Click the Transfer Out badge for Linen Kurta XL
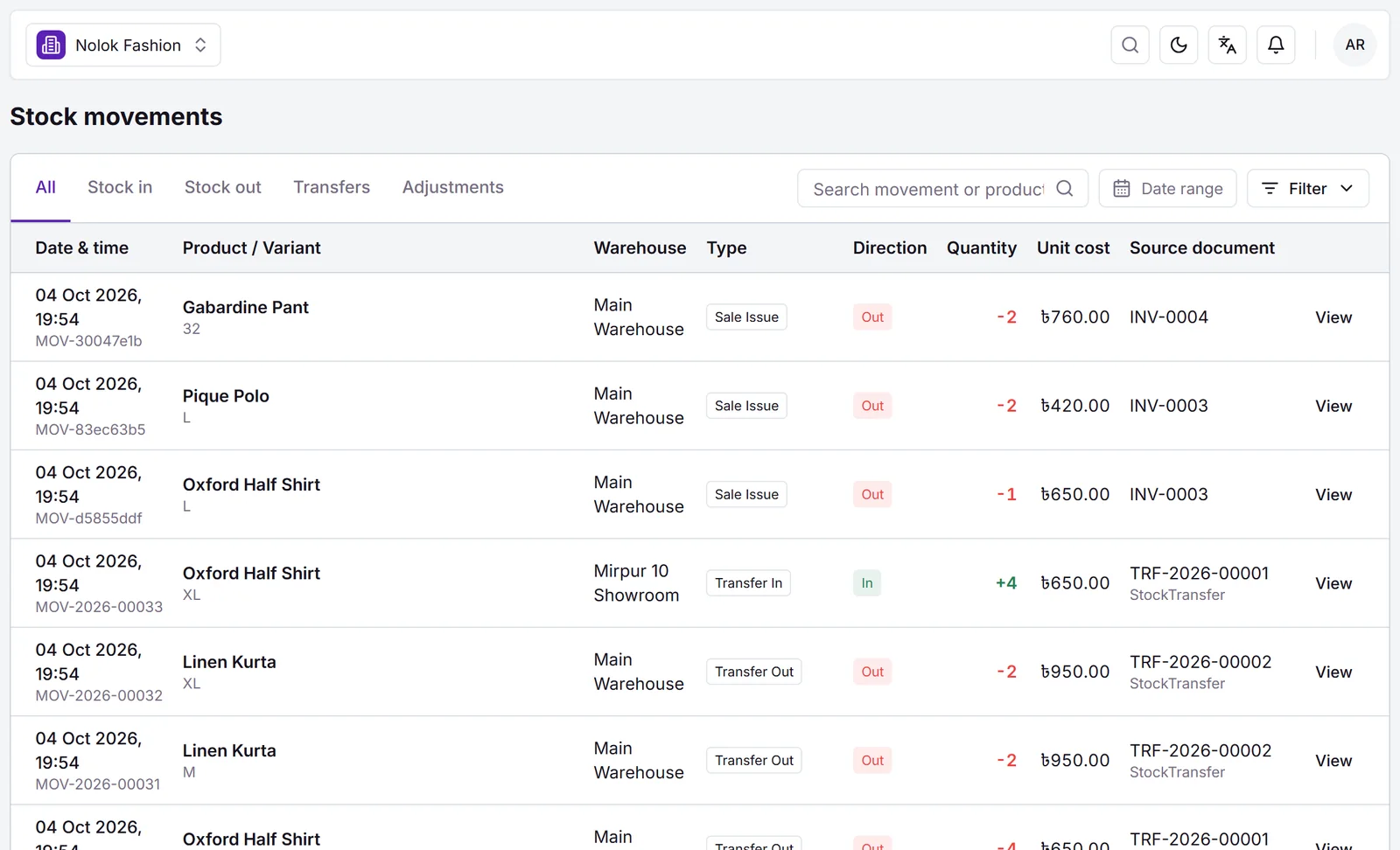 753,672
